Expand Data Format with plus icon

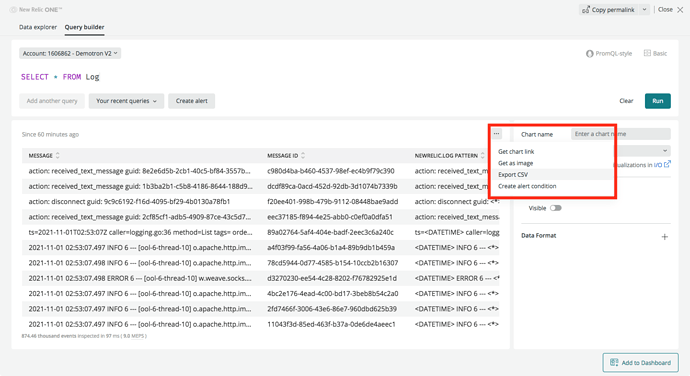click(x=664, y=236)
